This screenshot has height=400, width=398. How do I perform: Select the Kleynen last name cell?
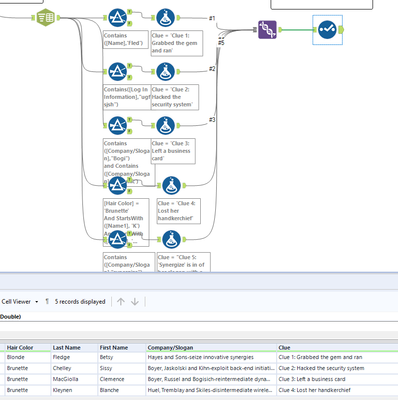point(74,390)
